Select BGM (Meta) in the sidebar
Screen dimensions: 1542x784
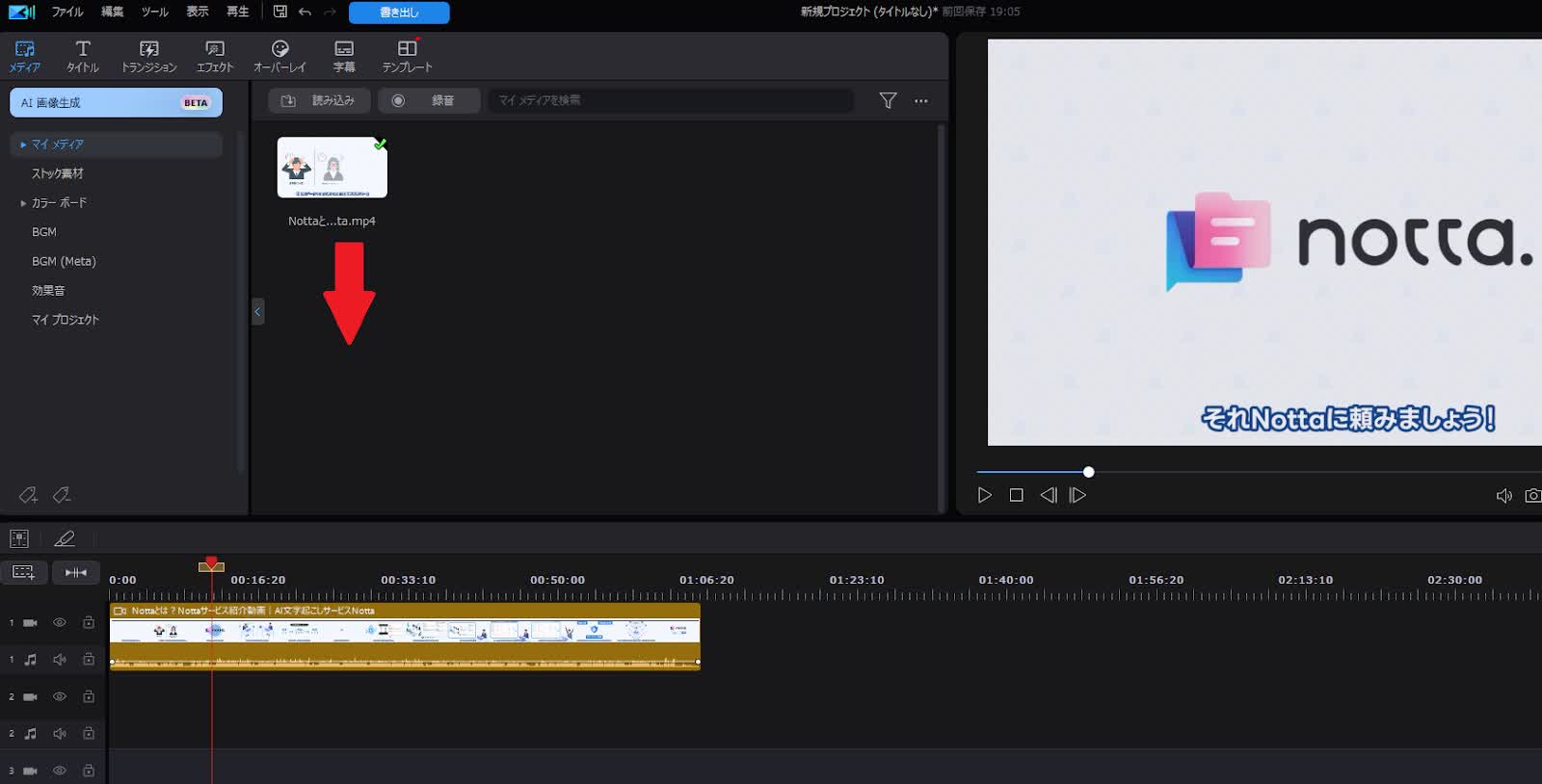64,261
